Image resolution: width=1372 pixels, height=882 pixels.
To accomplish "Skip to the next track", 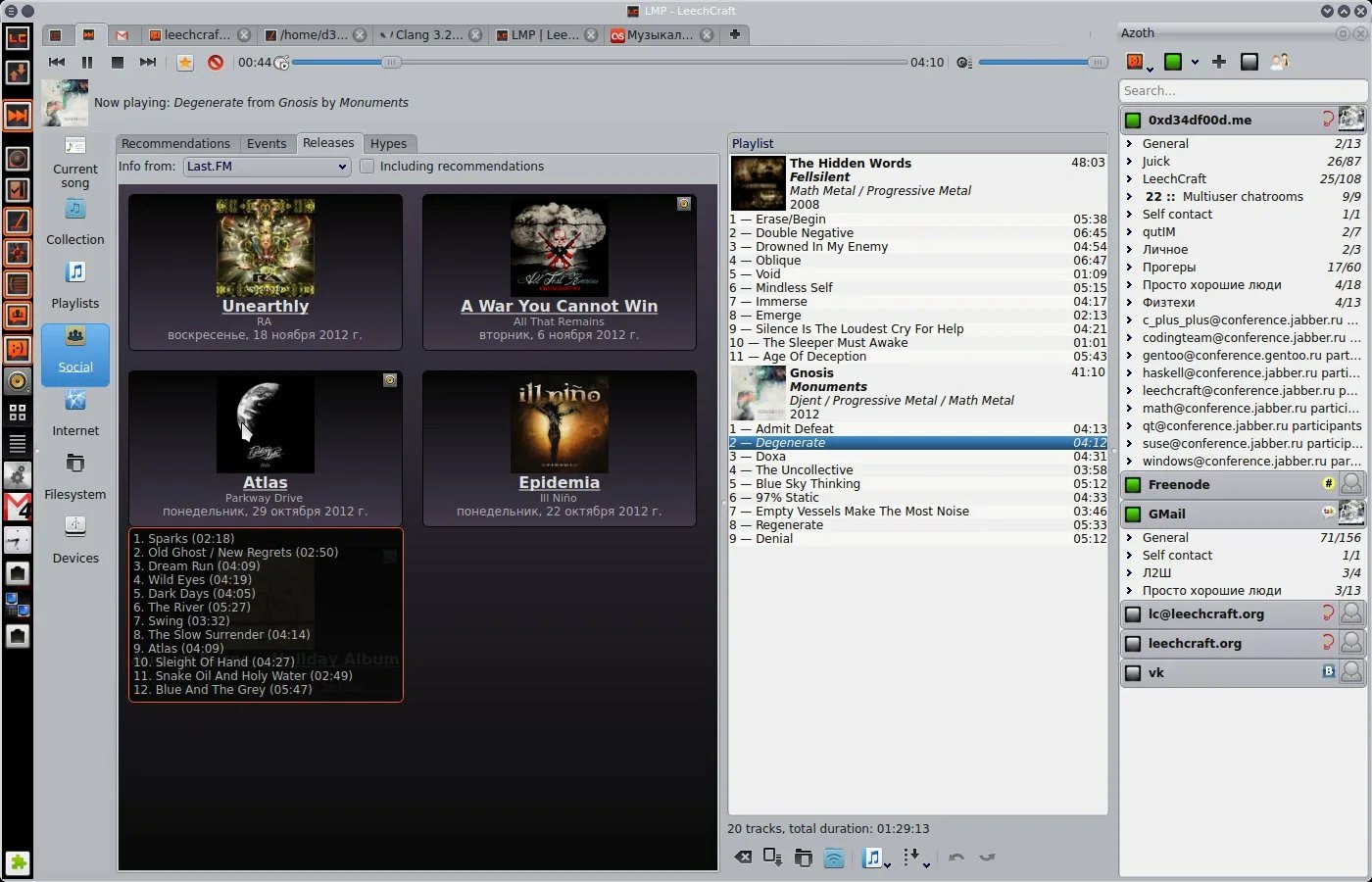I will tap(148, 62).
